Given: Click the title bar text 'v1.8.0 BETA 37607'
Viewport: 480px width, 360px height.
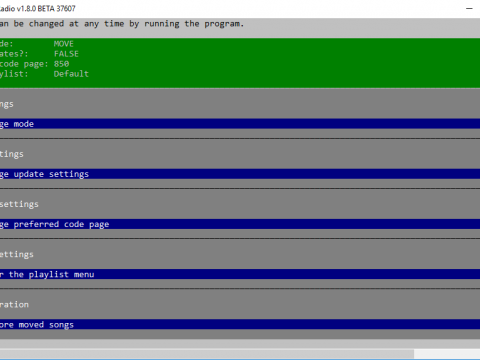Looking at the screenshot, I should (x=46, y=8).
